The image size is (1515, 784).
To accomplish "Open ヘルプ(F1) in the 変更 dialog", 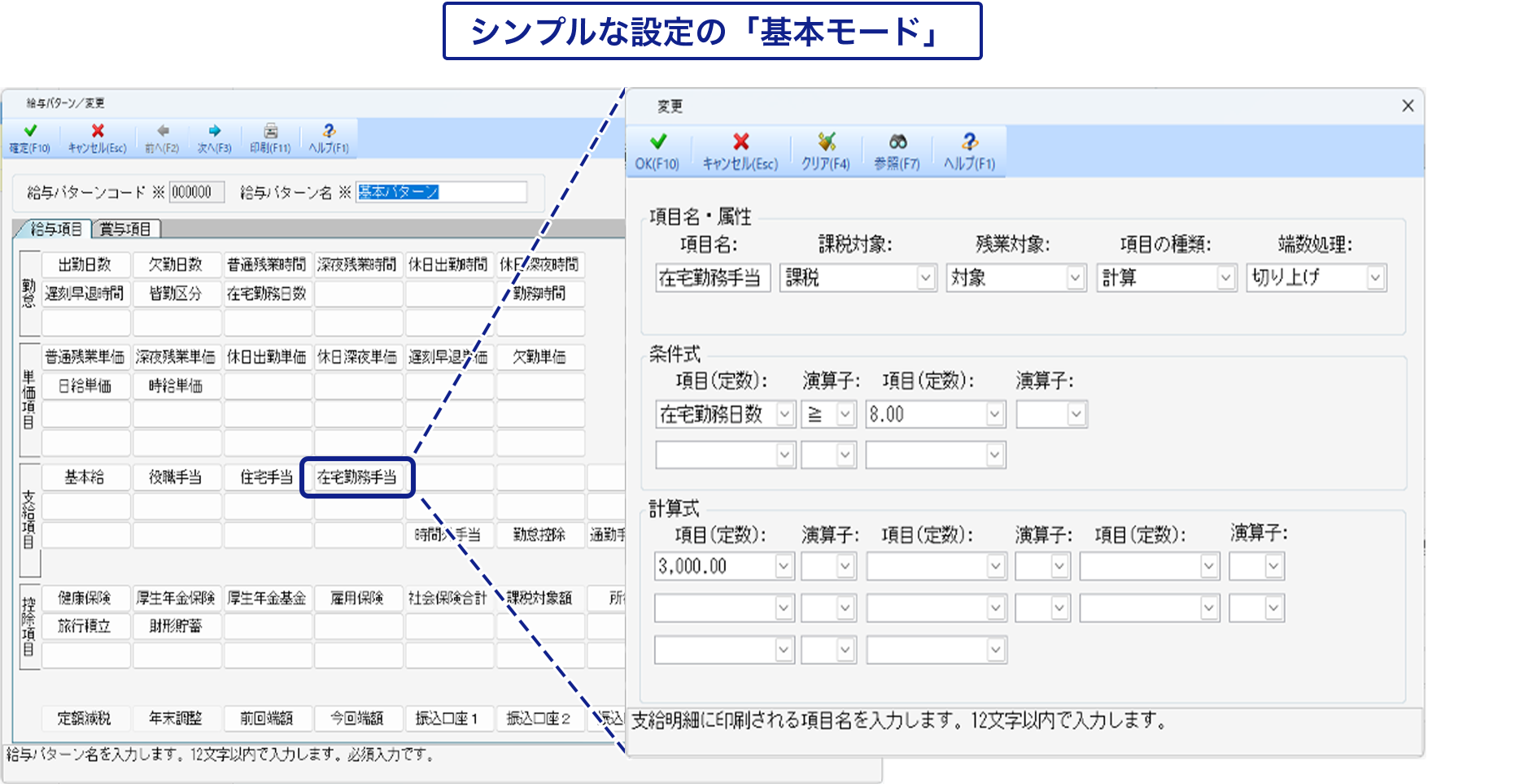I will (968, 148).
